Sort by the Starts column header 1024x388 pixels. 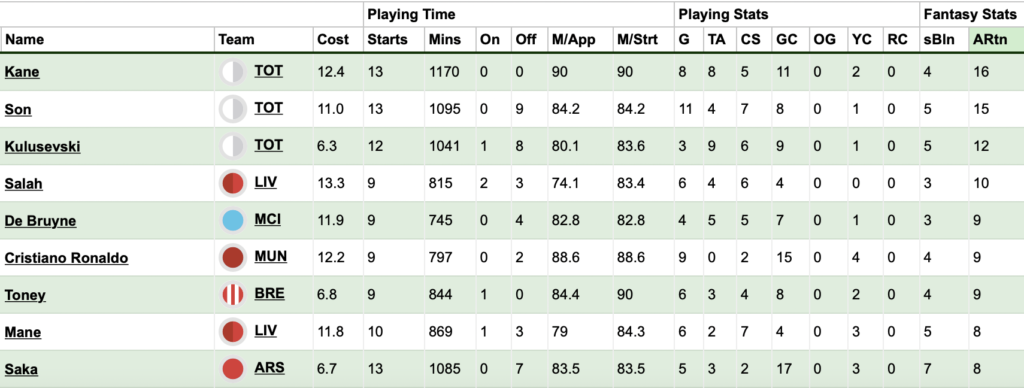387,39
